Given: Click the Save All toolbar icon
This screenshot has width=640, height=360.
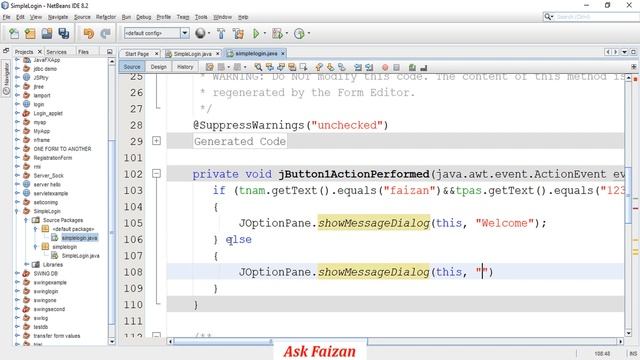Looking at the screenshot, I should click(64, 33).
